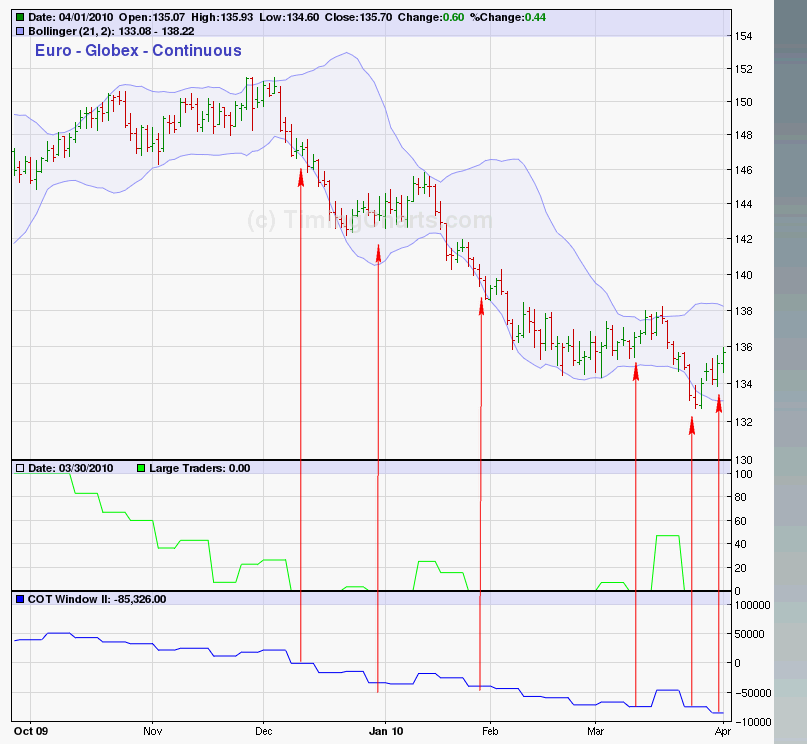Click the 134 price axis value
Viewport: 807px width, 744px height.
(743, 384)
